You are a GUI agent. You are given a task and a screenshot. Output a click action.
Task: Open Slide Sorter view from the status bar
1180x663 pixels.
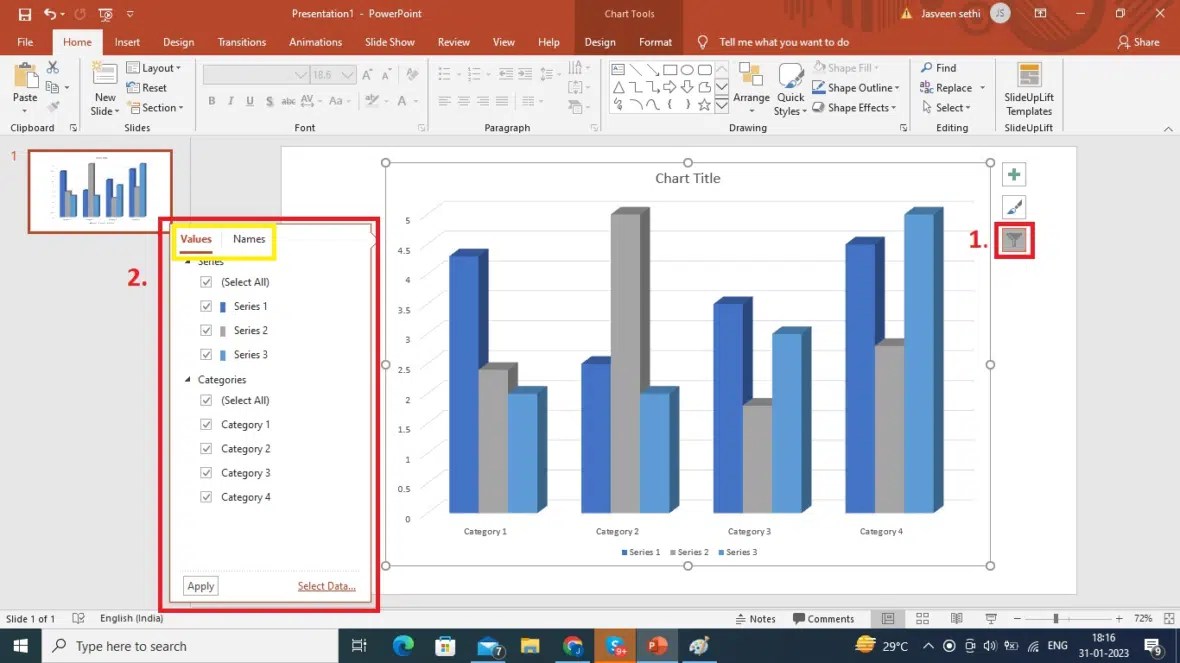pos(922,618)
